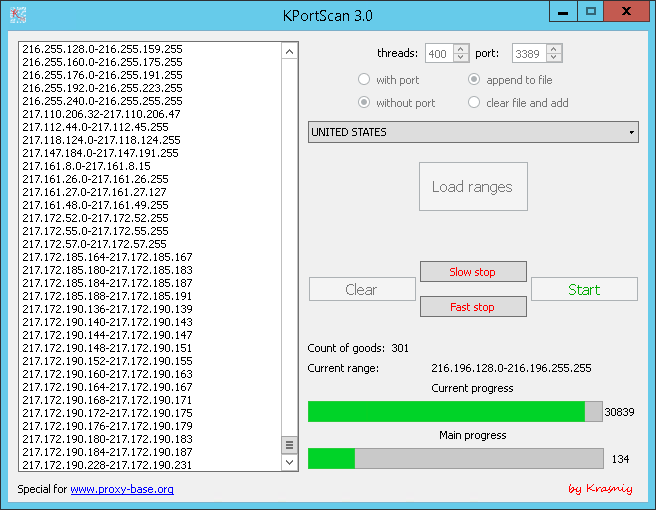Click the Load ranges button
The height and width of the screenshot is (510, 657).
[x=473, y=186]
